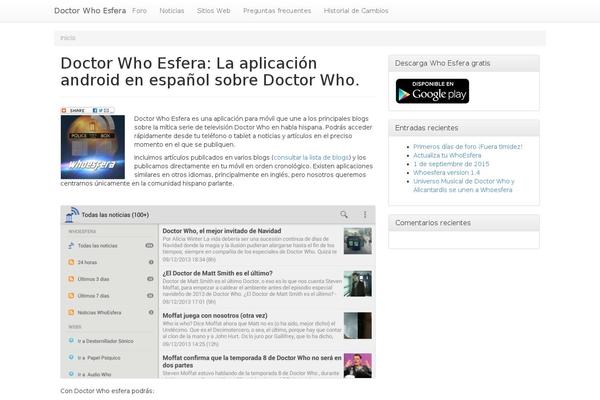Image resolution: width=600 pixels, height=400 pixels.
Task: Click thumbnail for 'Moffat confirma que la temporada 8'
Action: tap(357, 366)
